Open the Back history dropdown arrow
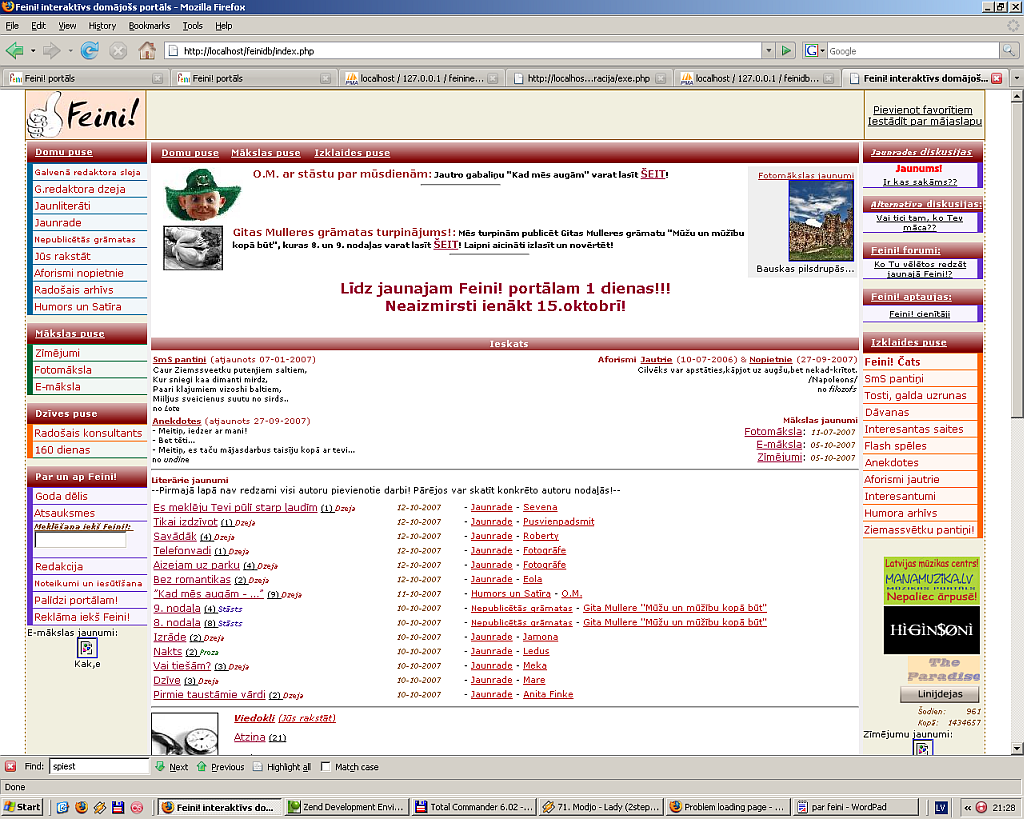The image size is (1024, 819). (x=33, y=50)
